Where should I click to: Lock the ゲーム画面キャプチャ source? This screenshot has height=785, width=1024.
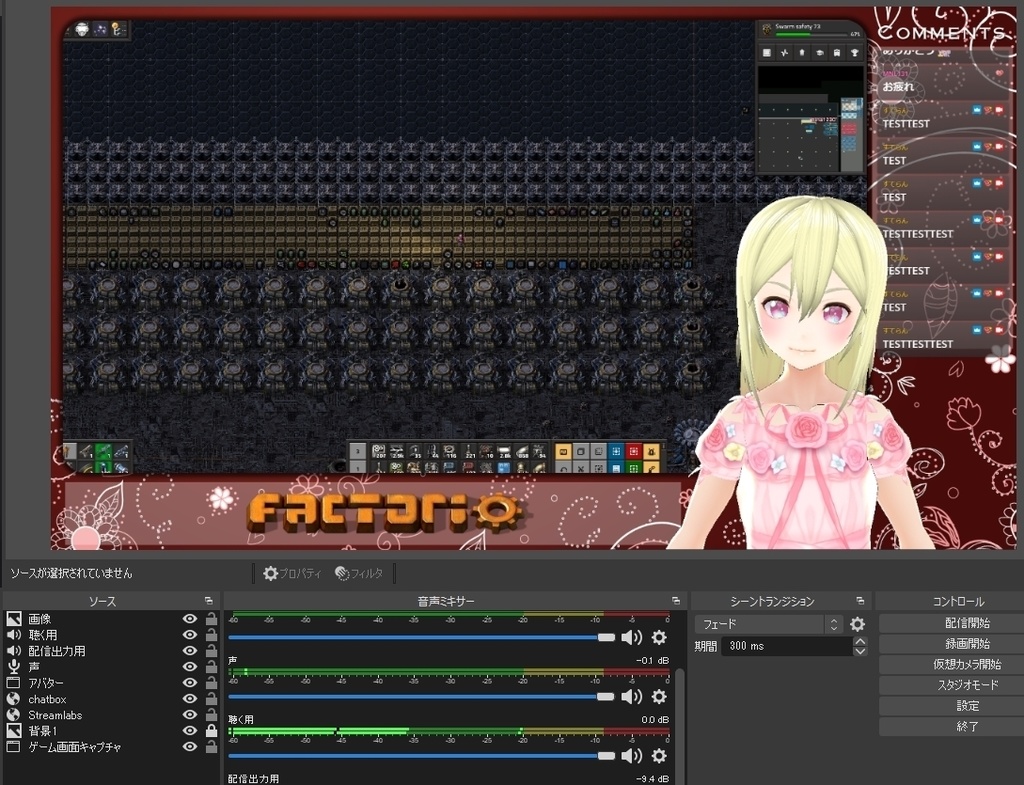212,746
